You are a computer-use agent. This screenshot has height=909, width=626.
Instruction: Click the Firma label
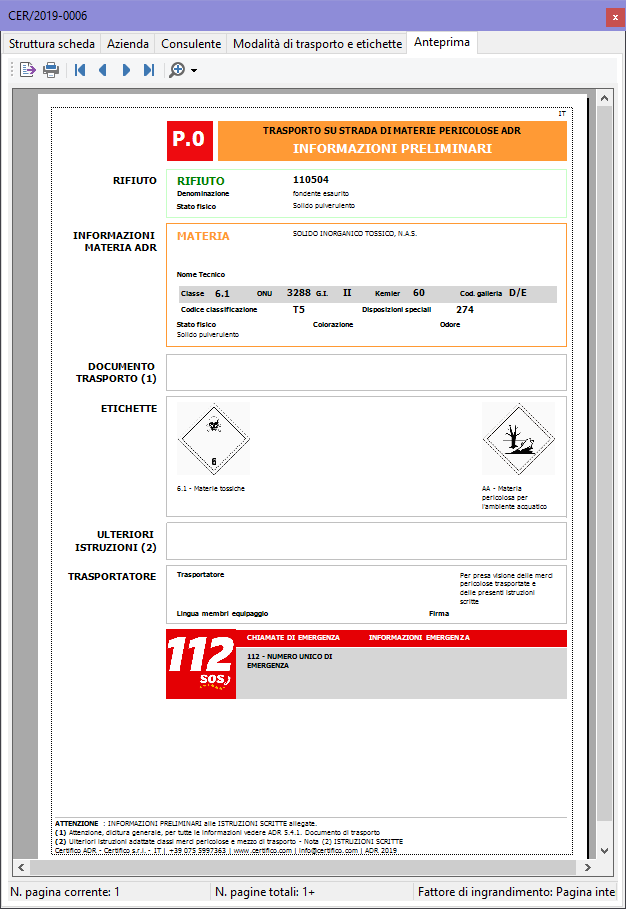tap(439, 613)
